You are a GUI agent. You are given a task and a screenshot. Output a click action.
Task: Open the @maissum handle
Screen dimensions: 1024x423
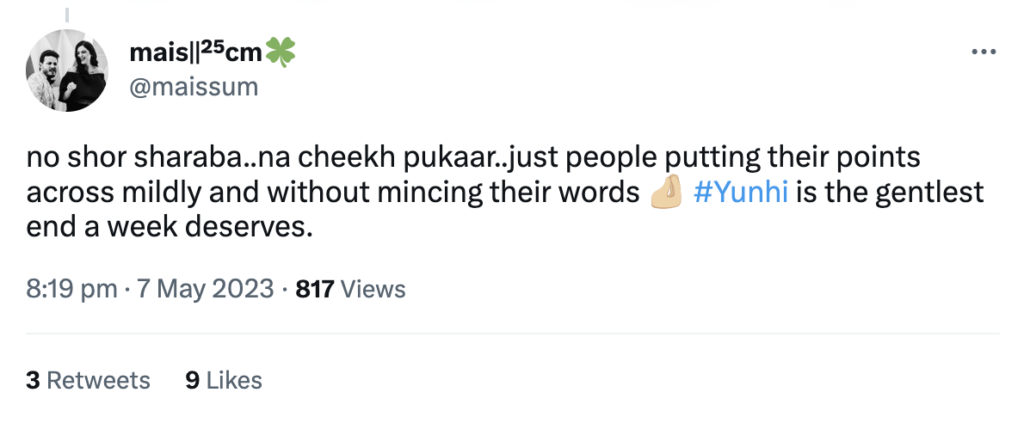194,87
